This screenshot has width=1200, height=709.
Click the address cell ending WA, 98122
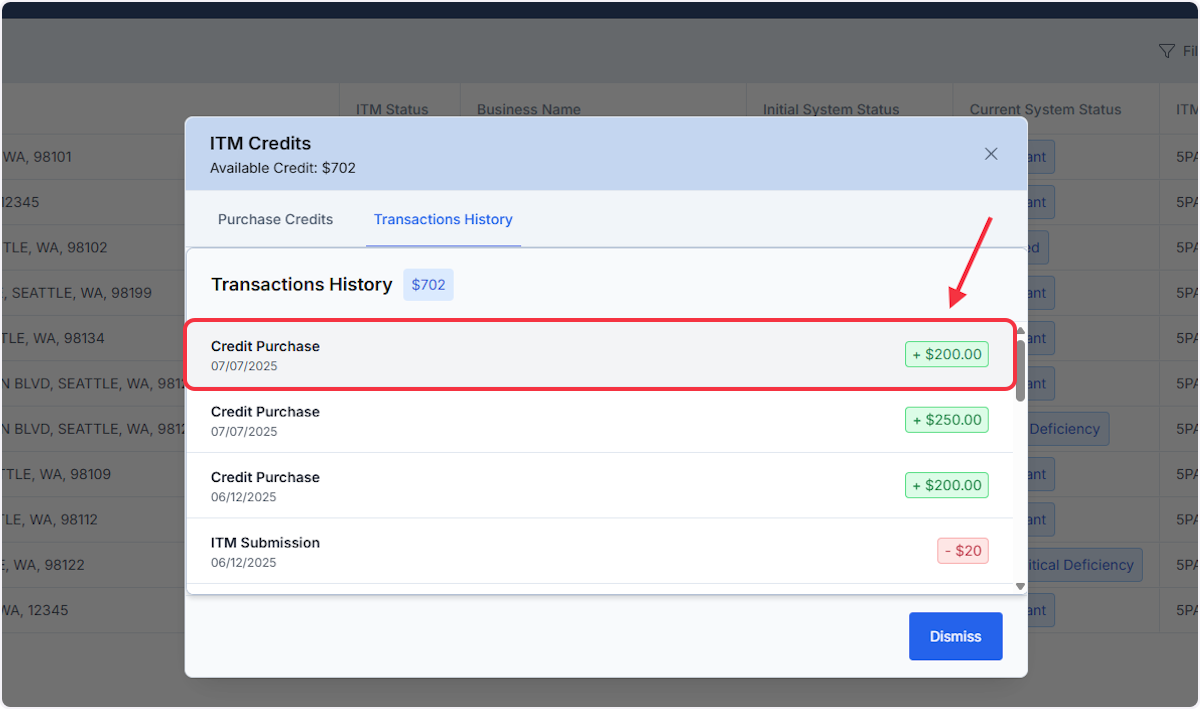click(x=43, y=565)
